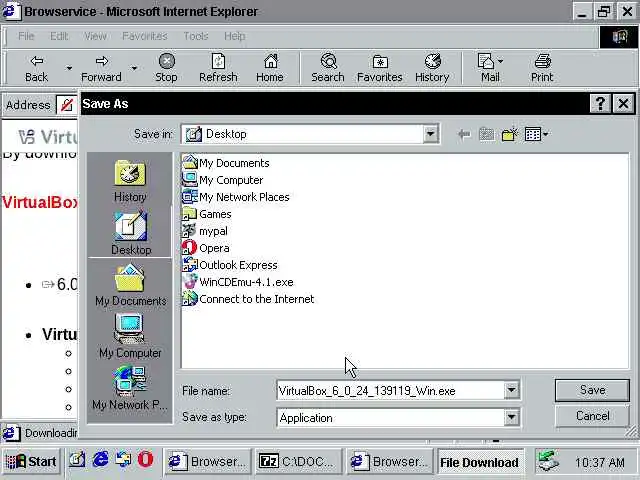Expand the Save as type dropdown

pos(511,418)
